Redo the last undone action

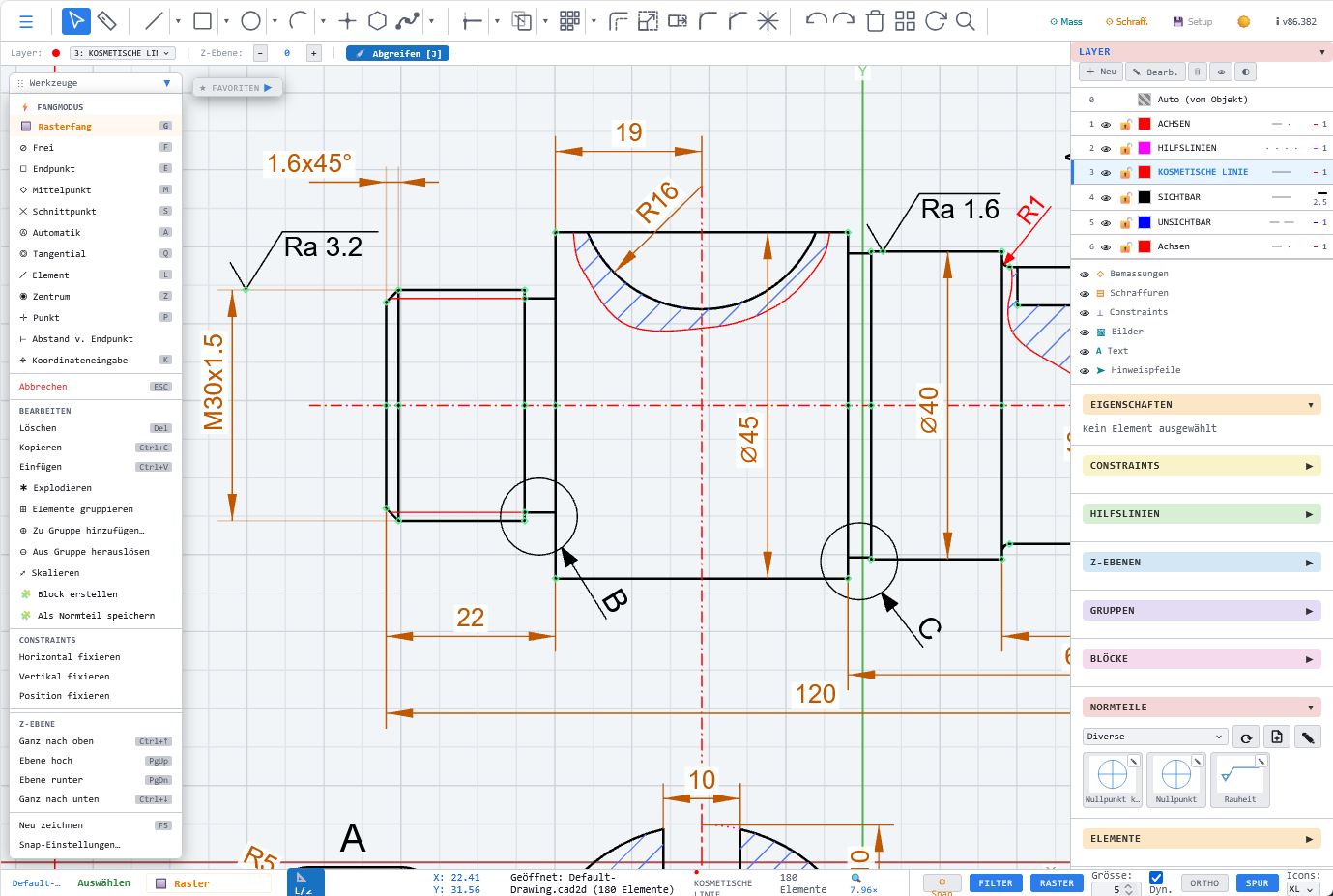pos(844,21)
